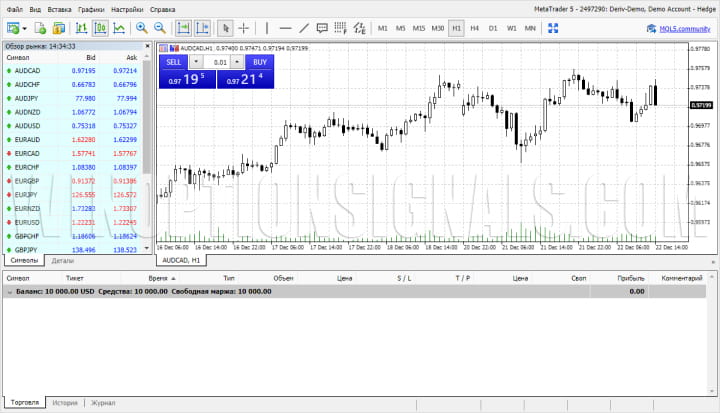720x413 pixels.
Task: Select the H1 timeframe button
Action: pyautogui.click(x=456, y=28)
